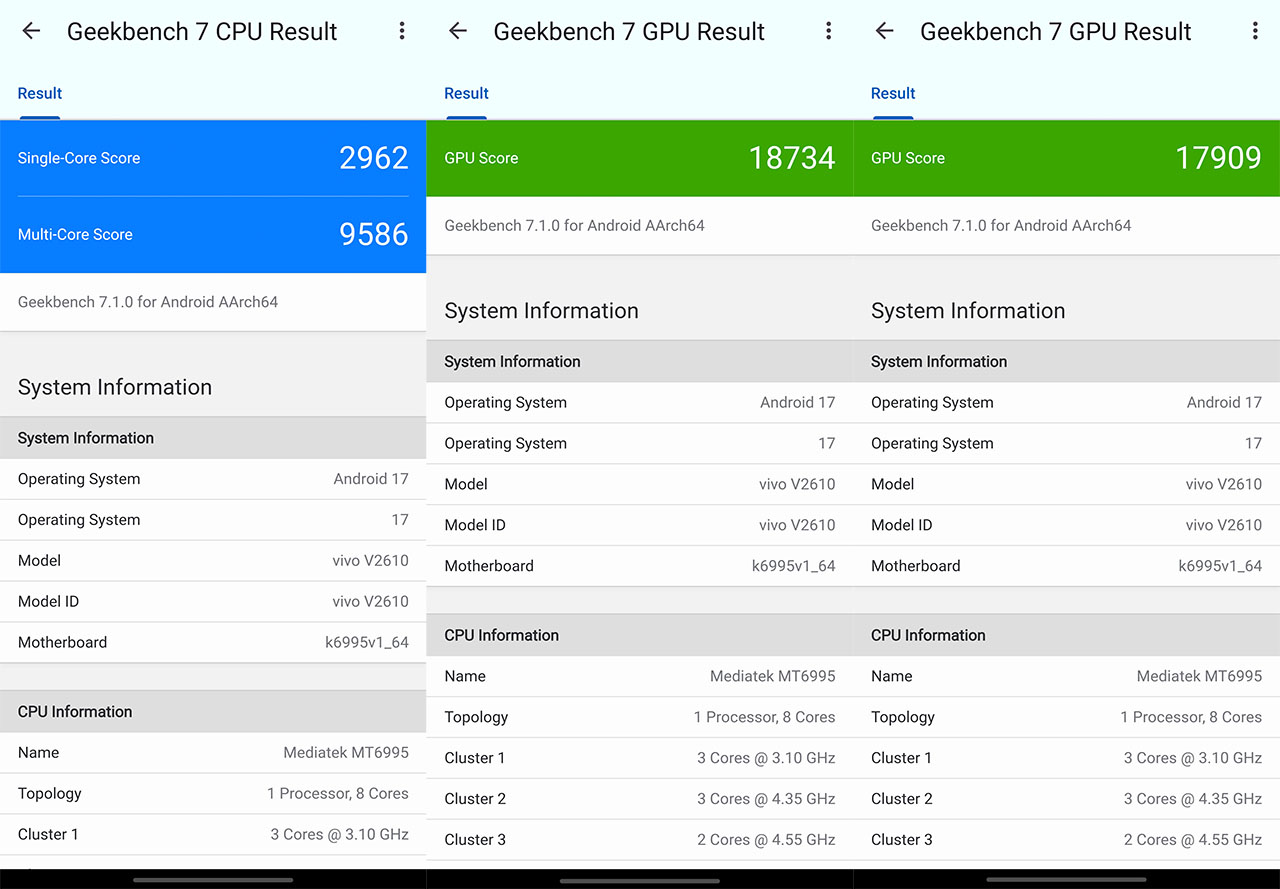Tap back arrow on the 18734 GPU Result screen
Screen dimensions: 1280x889
tap(458, 31)
